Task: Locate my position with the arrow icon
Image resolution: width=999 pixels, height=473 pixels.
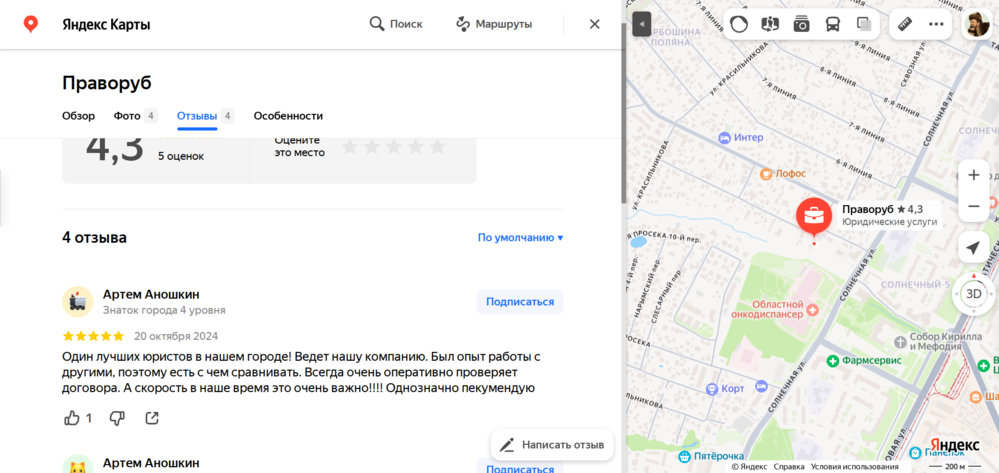Action: coord(973,248)
